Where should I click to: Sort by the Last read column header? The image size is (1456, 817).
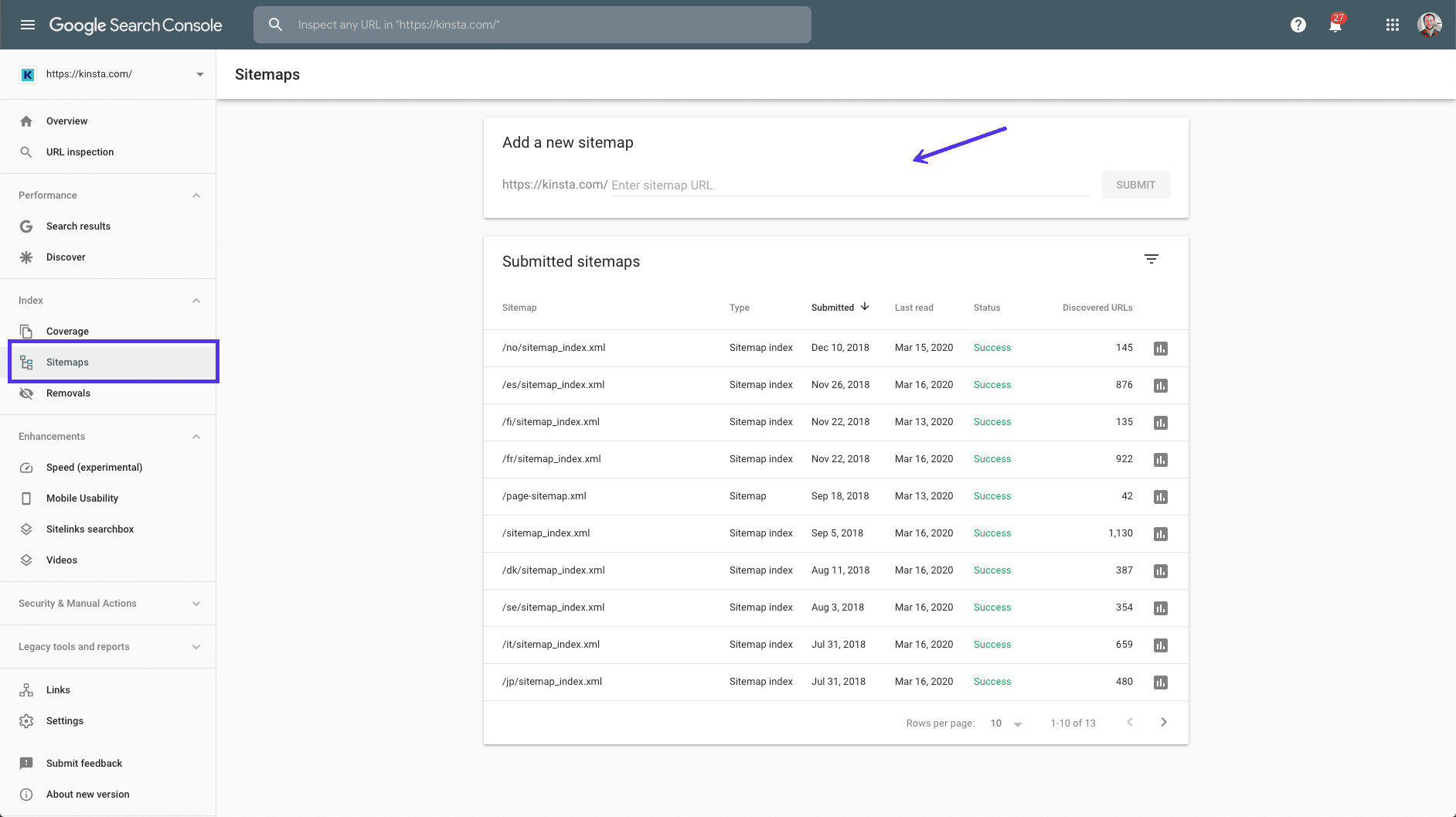914,308
